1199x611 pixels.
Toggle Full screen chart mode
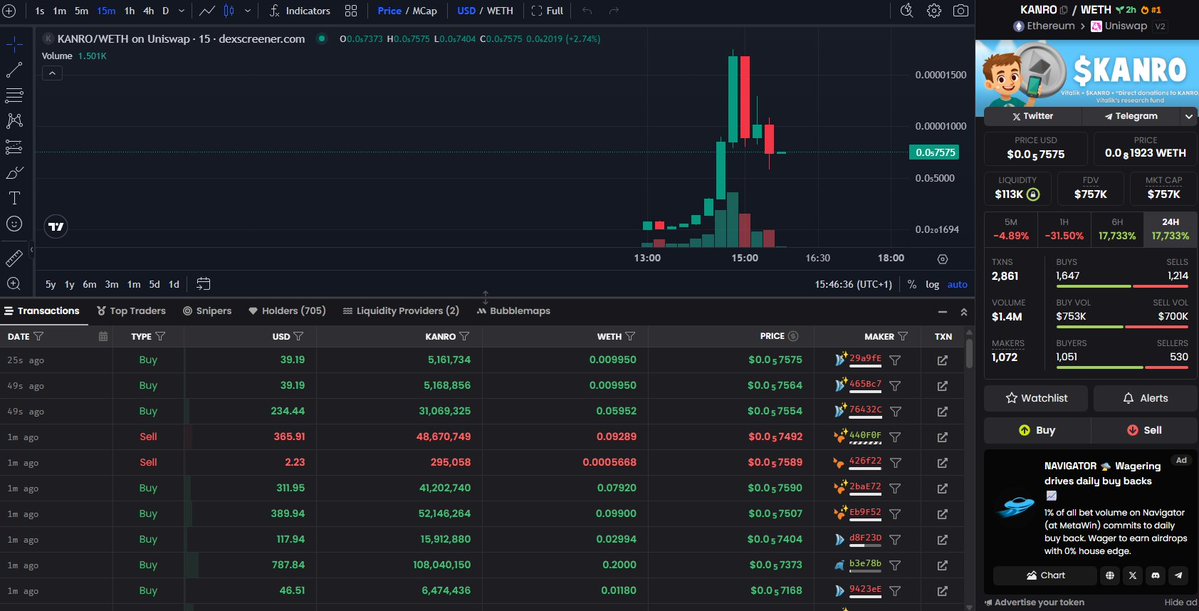coord(548,11)
